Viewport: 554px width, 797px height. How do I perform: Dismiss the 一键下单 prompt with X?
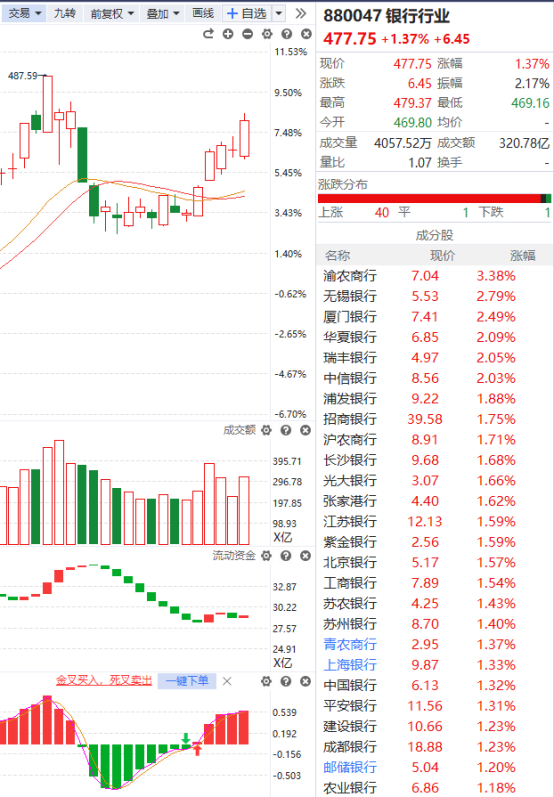point(227,681)
